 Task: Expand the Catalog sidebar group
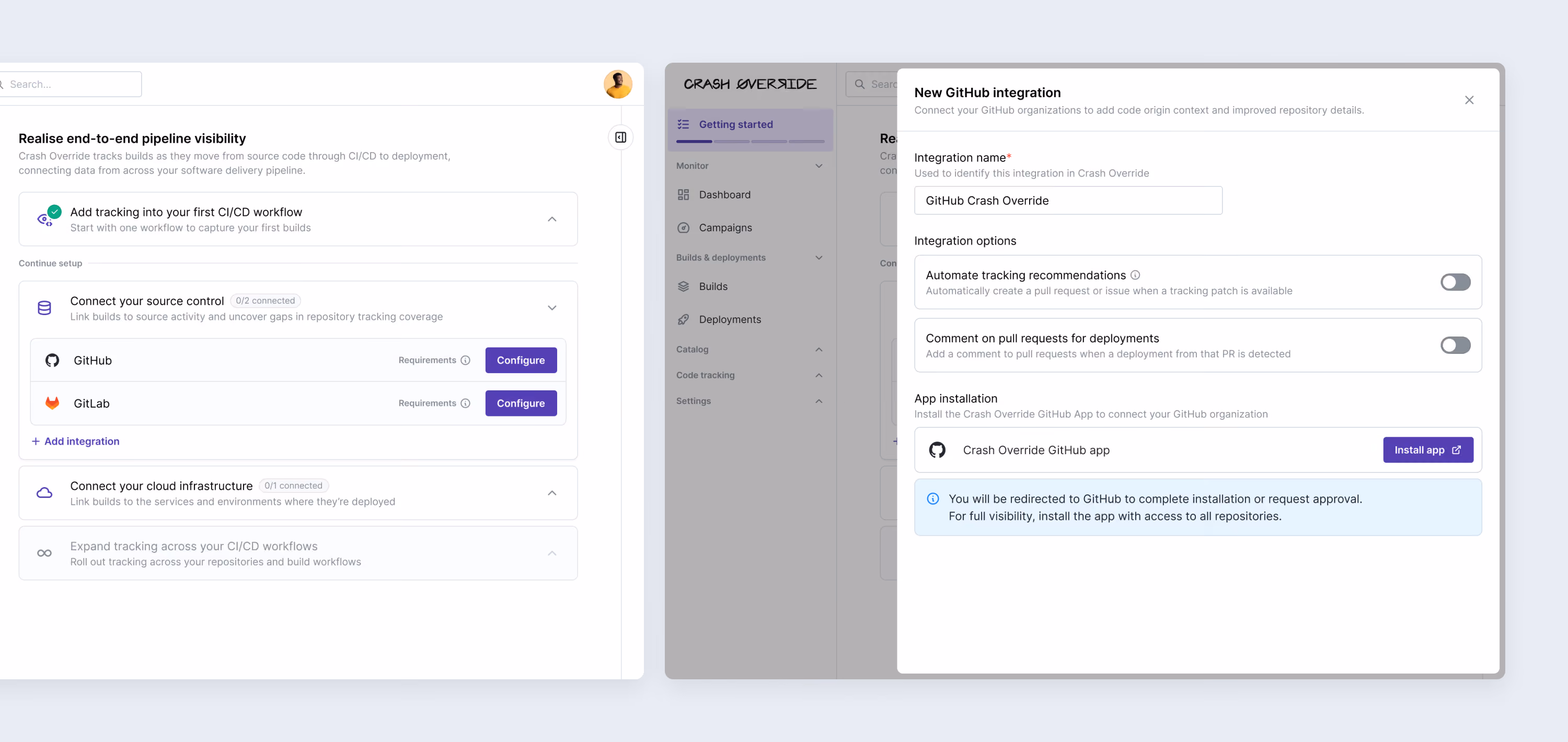[818, 350]
